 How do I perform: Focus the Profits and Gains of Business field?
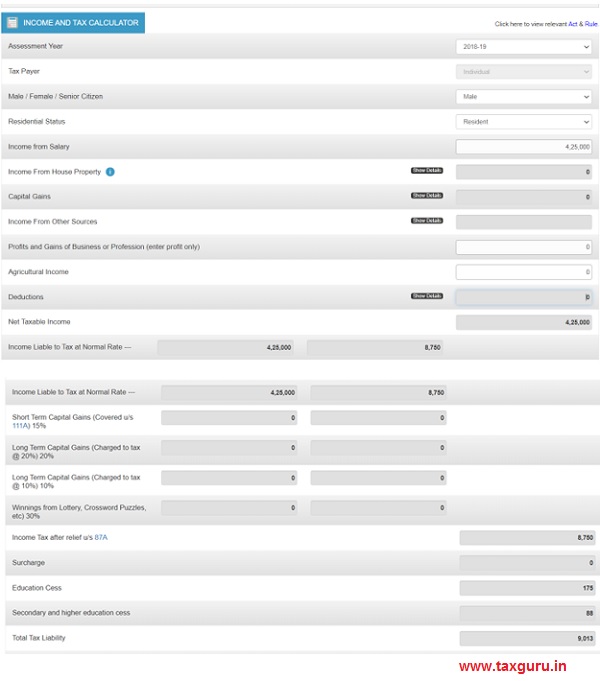click(x=523, y=247)
